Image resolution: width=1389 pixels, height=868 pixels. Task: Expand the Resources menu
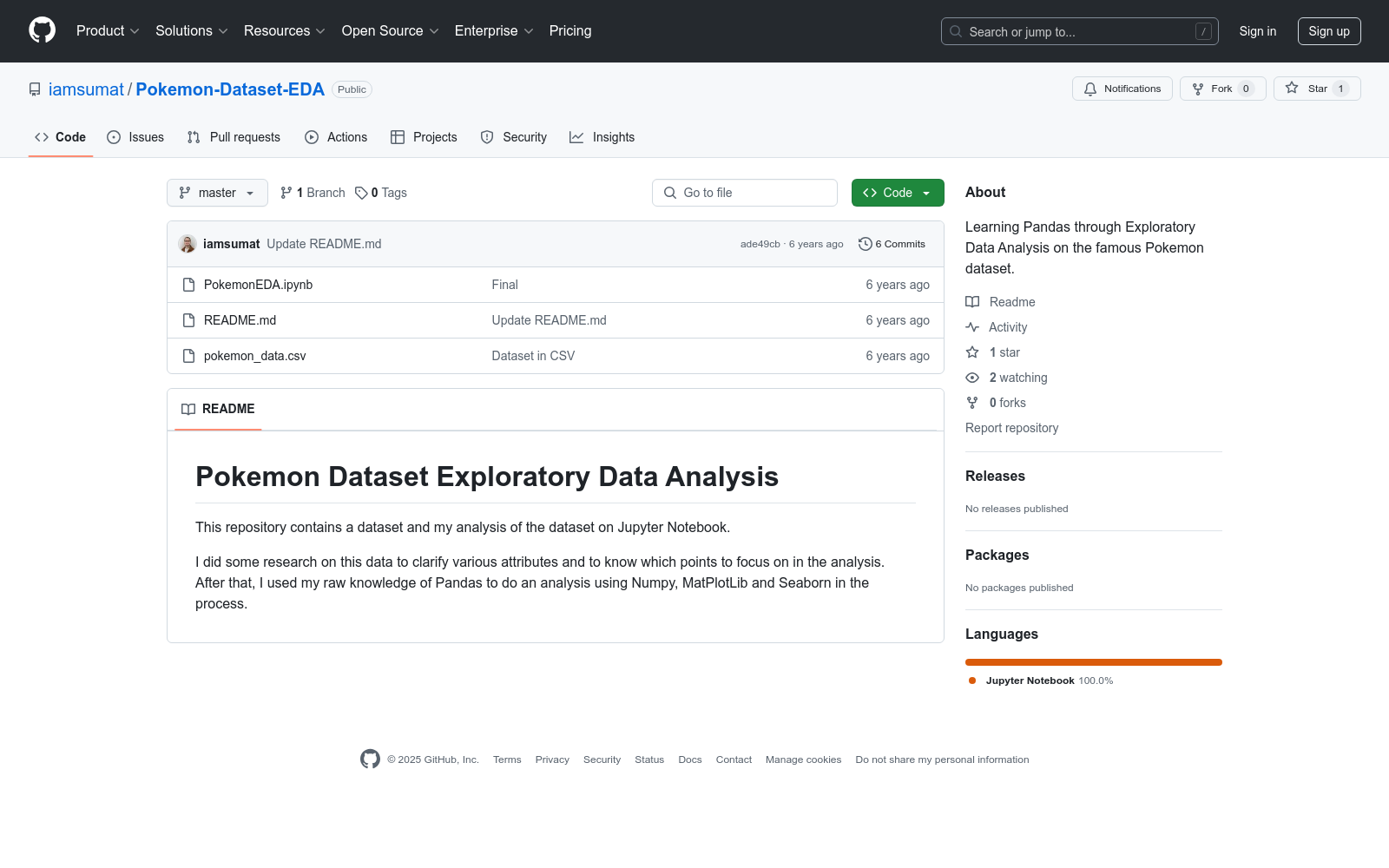pos(285,31)
